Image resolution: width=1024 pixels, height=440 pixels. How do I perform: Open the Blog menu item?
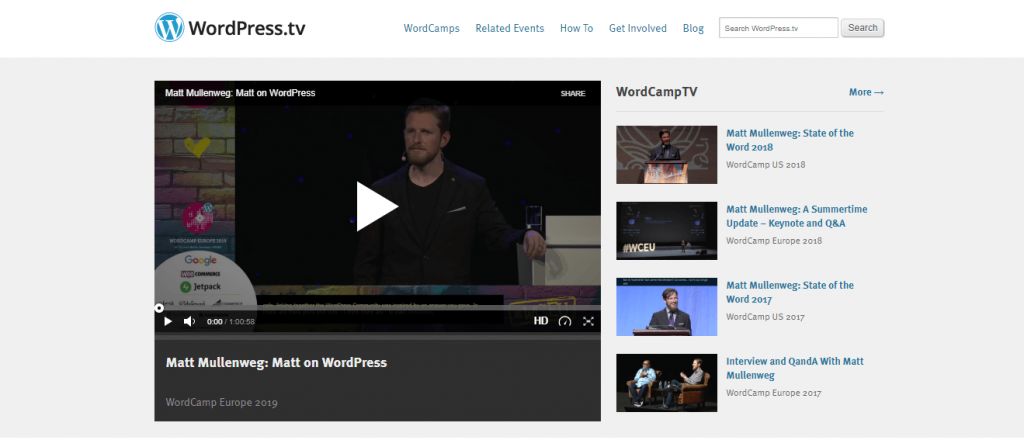click(694, 28)
